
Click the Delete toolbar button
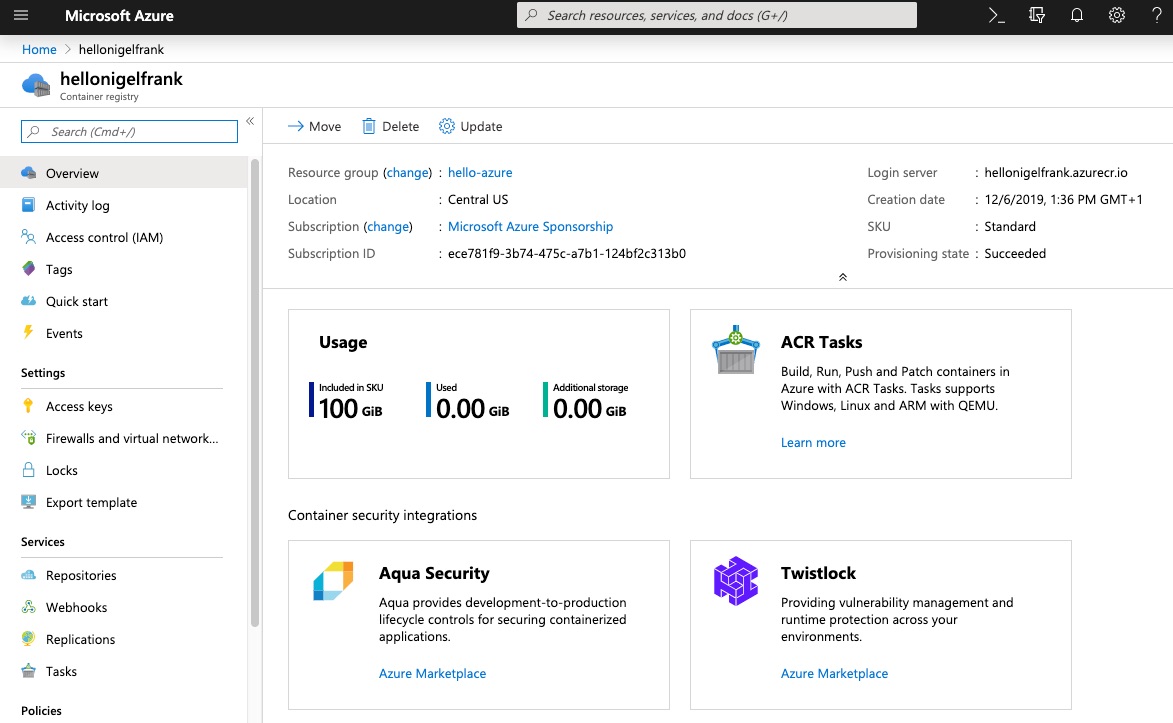[391, 126]
